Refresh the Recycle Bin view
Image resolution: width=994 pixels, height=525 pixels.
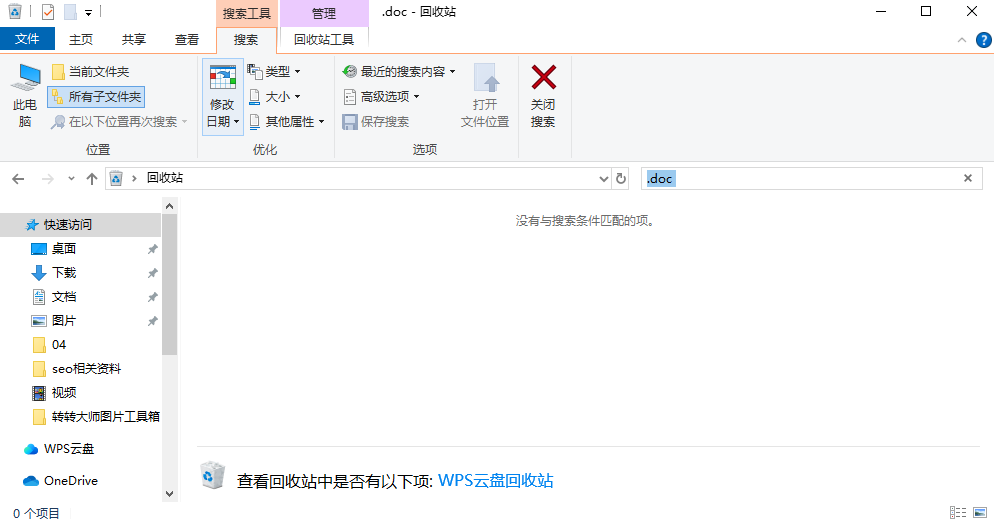(621, 179)
